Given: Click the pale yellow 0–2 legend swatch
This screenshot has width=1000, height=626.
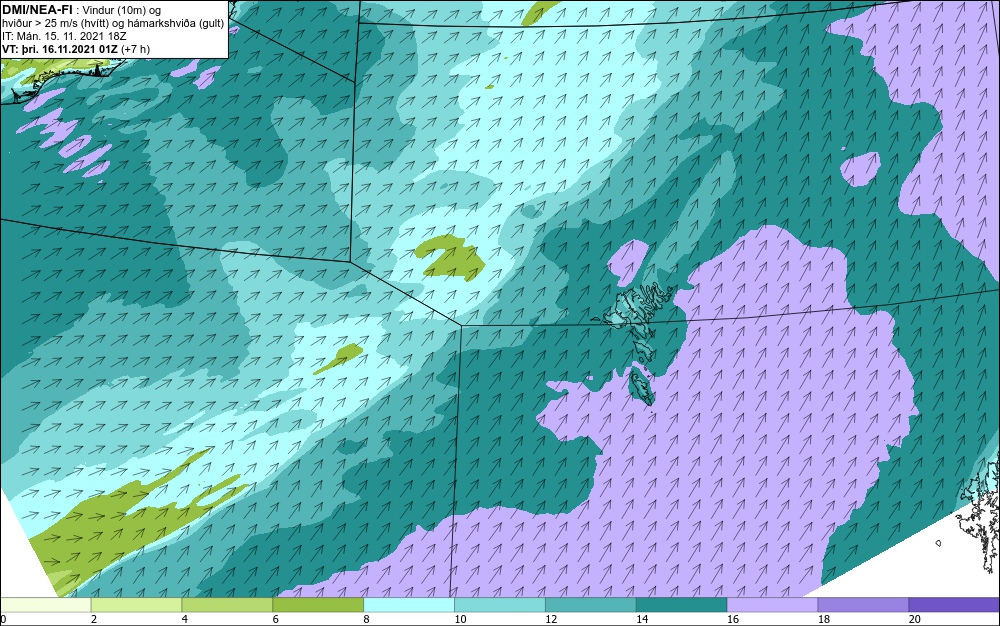Looking at the screenshot, I should coord(46,604).
